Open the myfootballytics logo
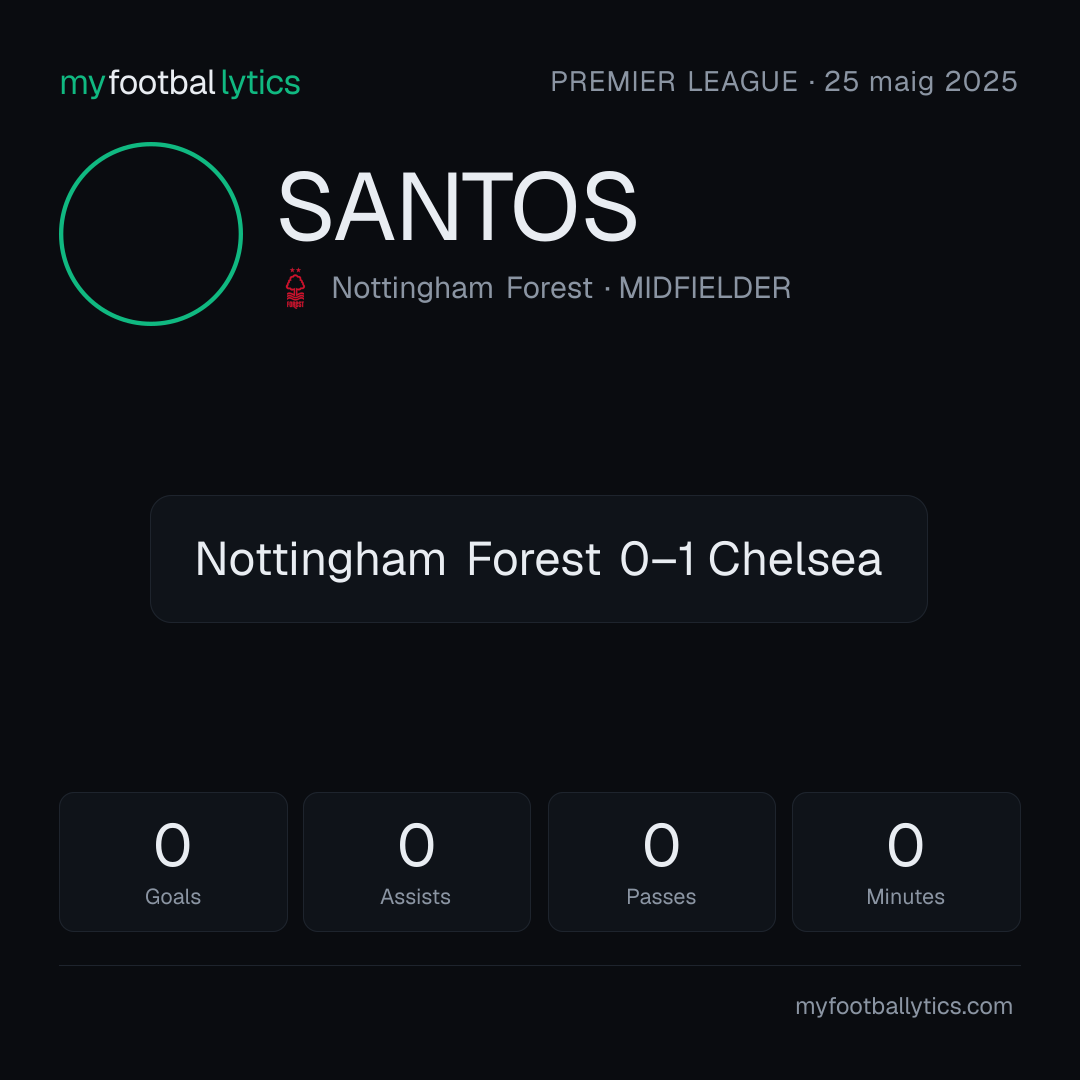The width and height of the screenshot is (1080, 1080). click(180, 83)
